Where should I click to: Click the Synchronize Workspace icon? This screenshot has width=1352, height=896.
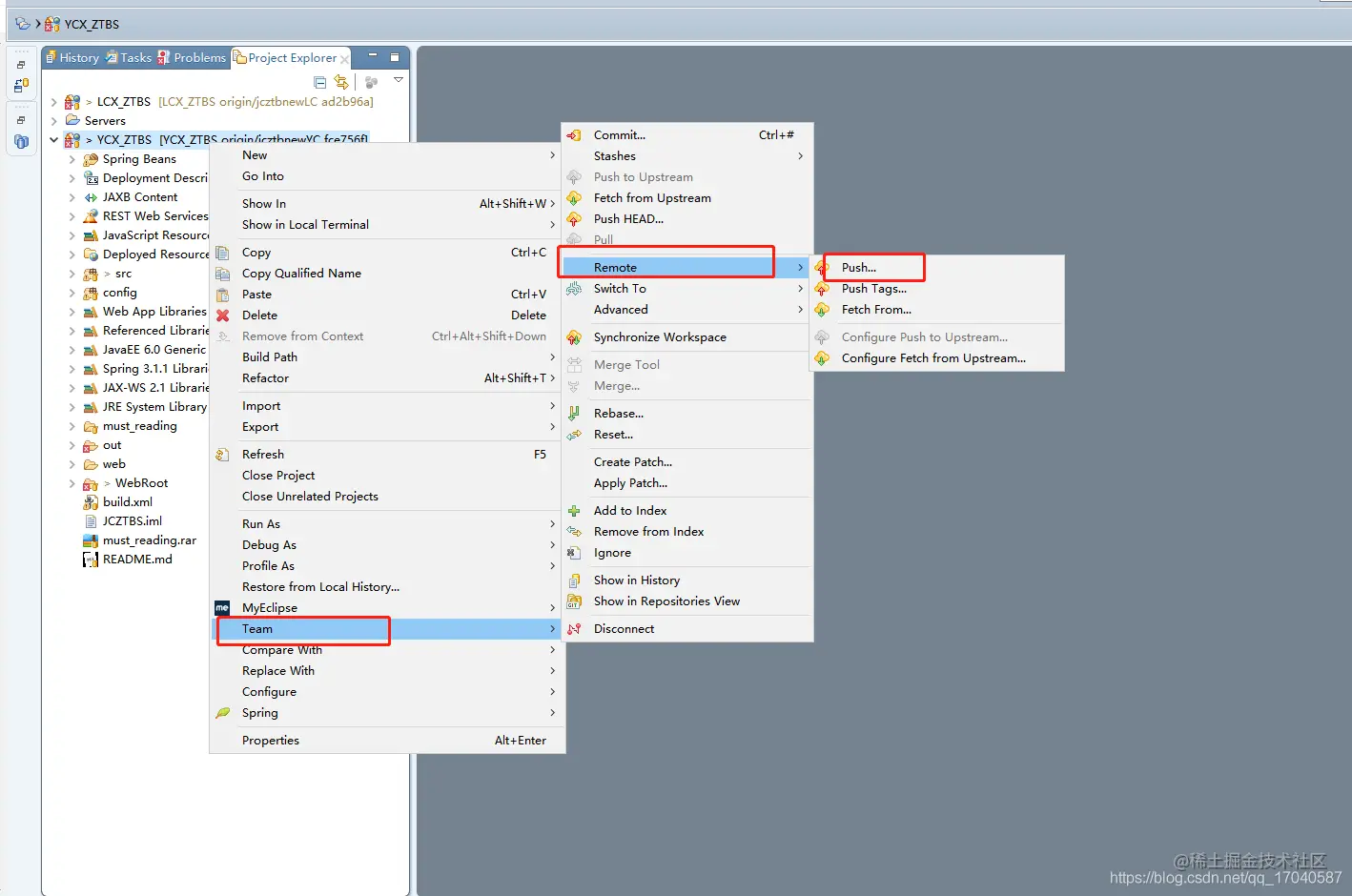tap(574, 337)
